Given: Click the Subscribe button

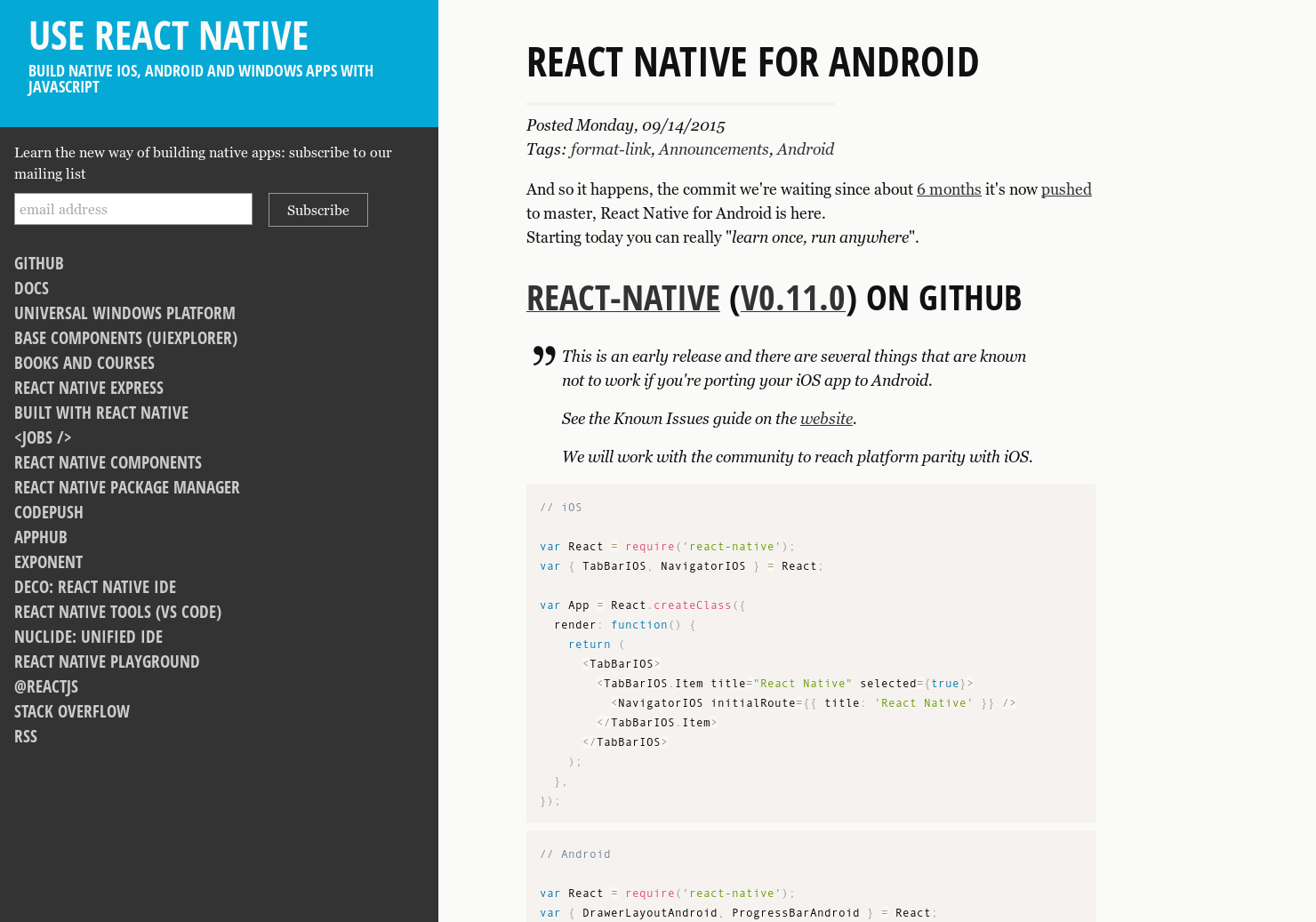Looking at the screenshot, I should (x=318, y=210).
